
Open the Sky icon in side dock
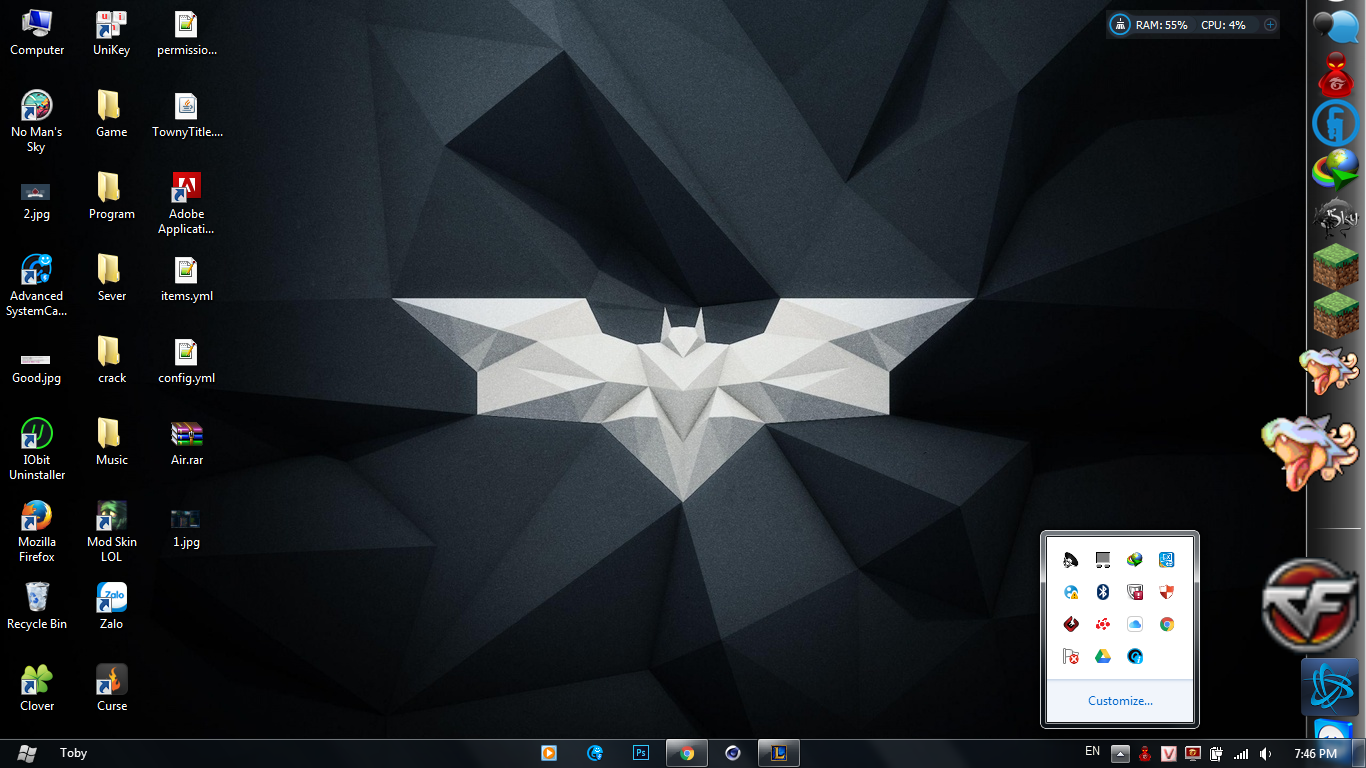pyautogui.click(x=1335, y=218)
